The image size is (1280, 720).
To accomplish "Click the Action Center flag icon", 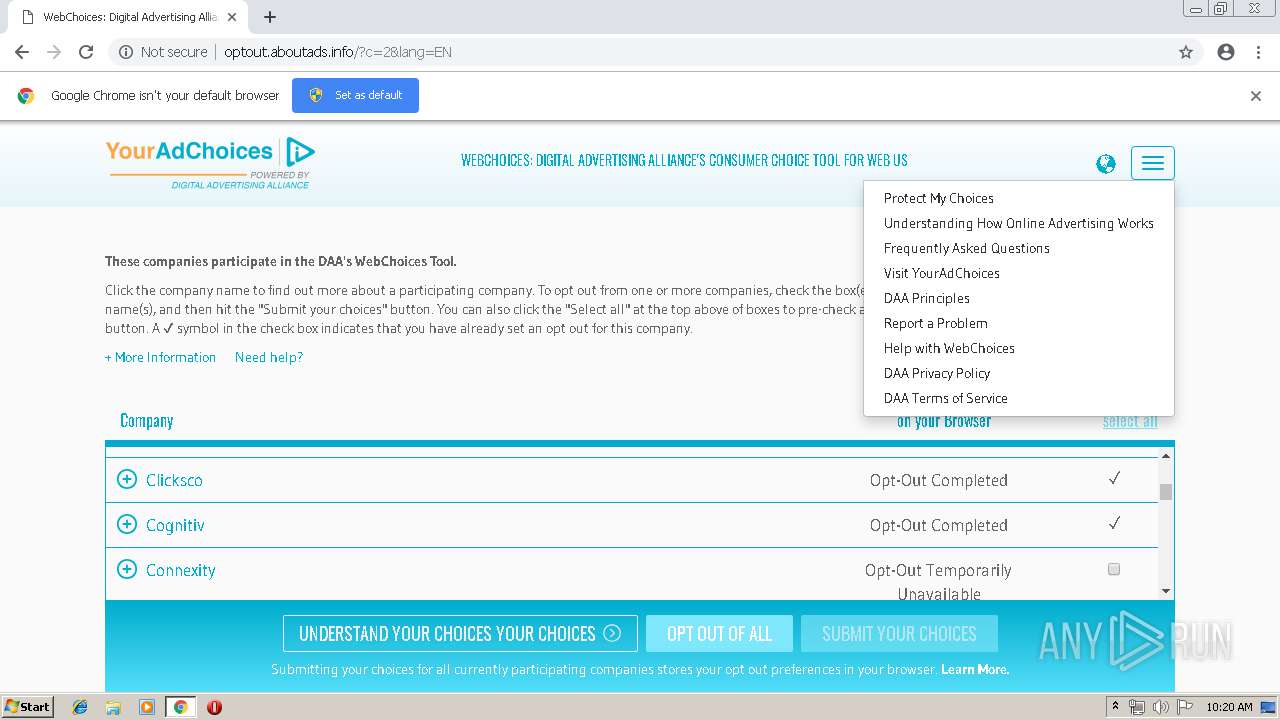I will click(1185, 707).
